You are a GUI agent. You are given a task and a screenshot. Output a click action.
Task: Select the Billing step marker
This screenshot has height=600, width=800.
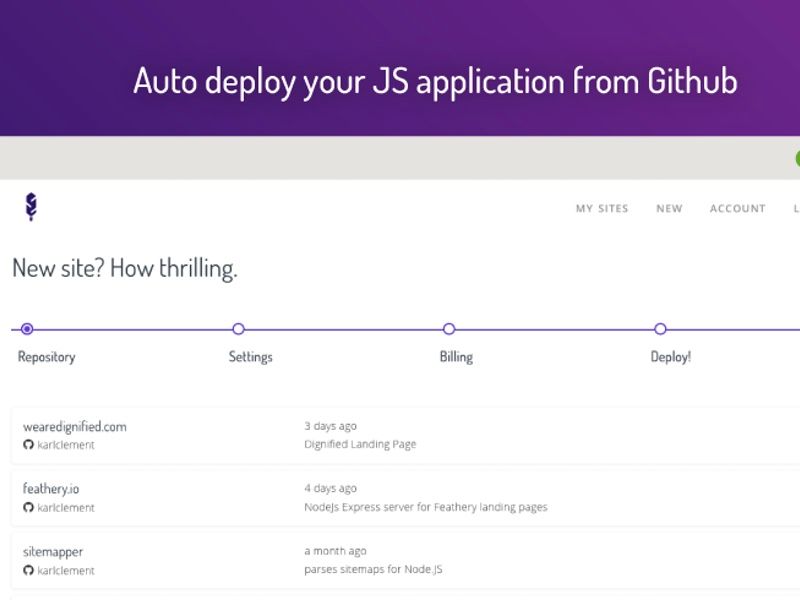point(449,329)
